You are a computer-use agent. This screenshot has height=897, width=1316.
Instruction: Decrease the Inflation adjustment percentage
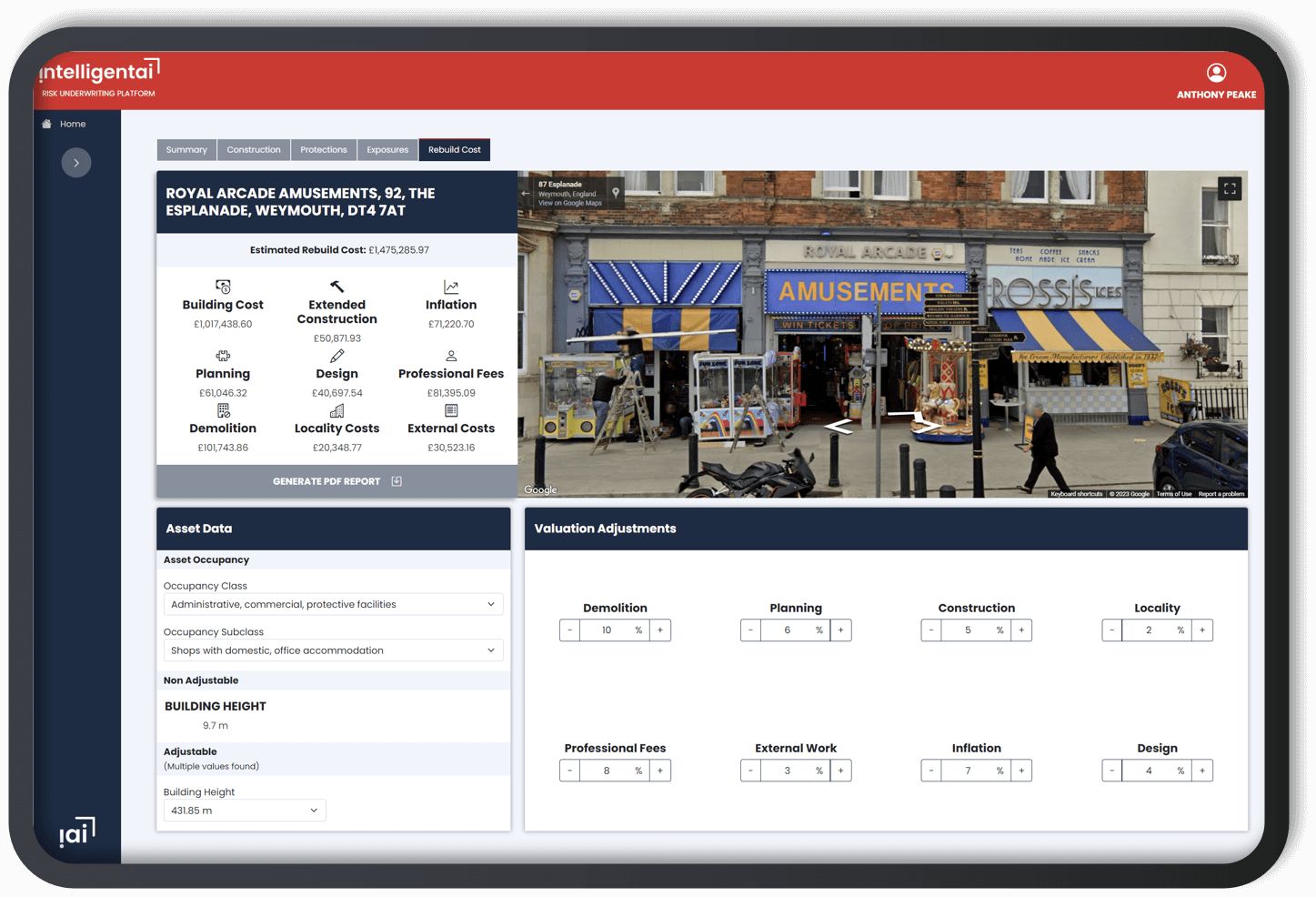tap(931, 771)
